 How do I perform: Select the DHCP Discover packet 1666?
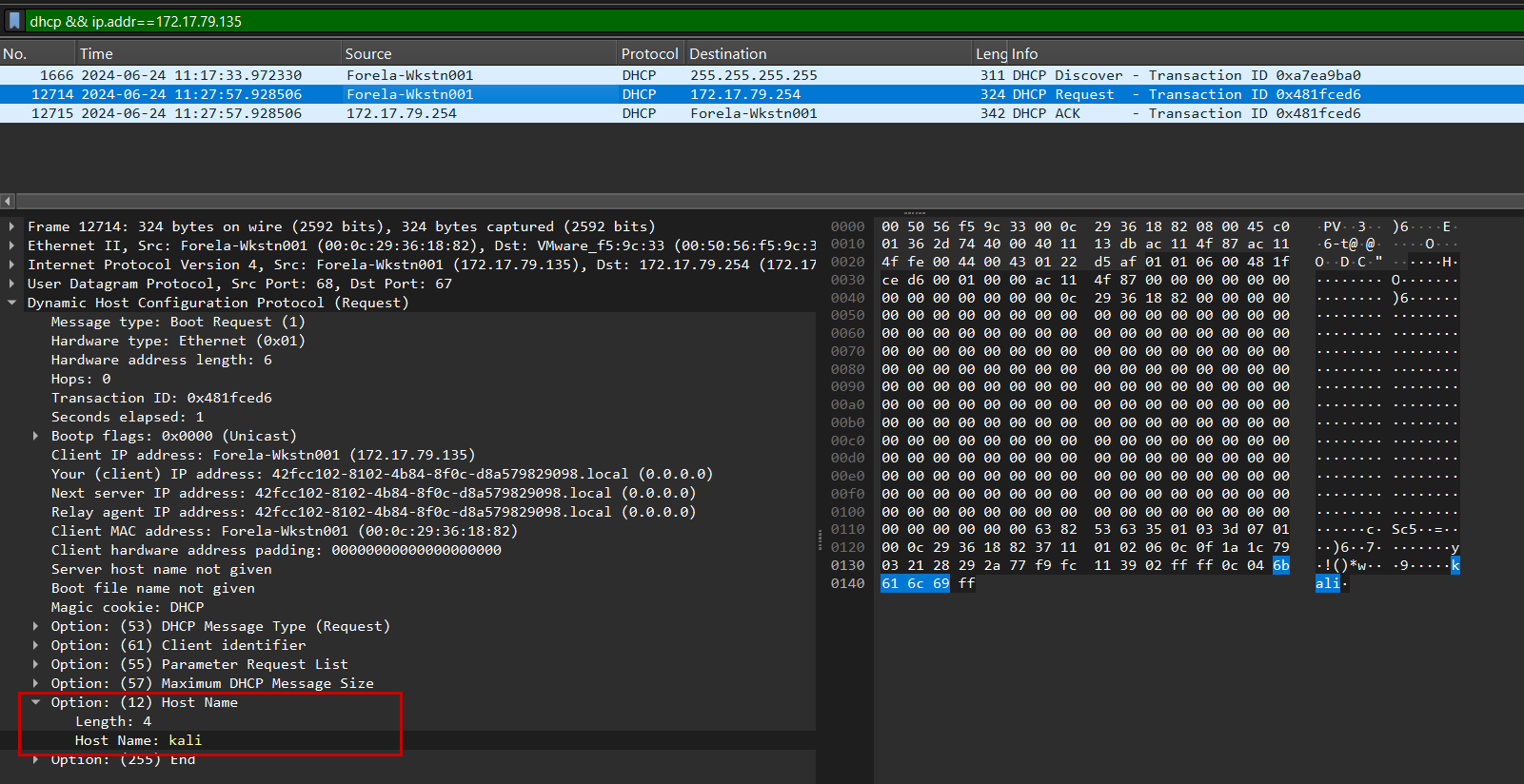[666, 75]
